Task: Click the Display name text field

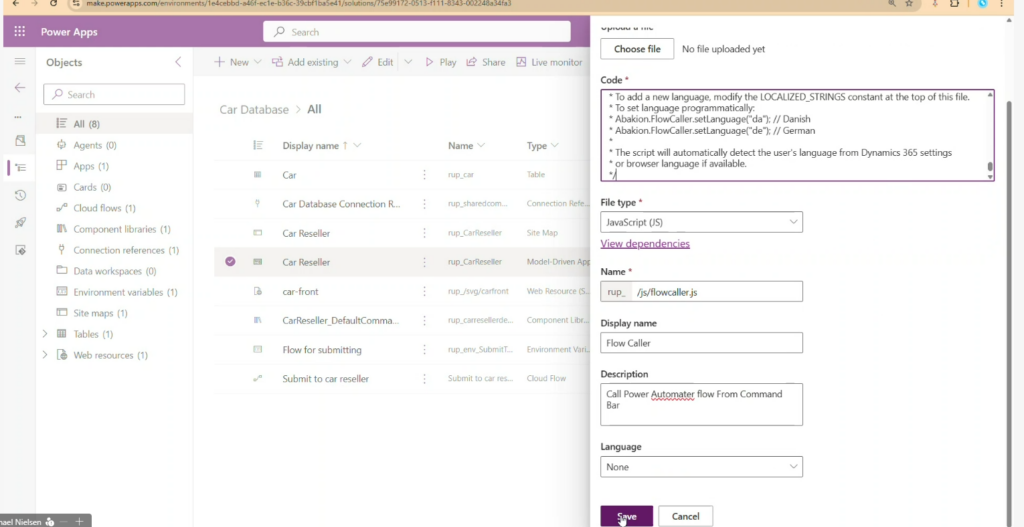Action: (x=701, y=343)
